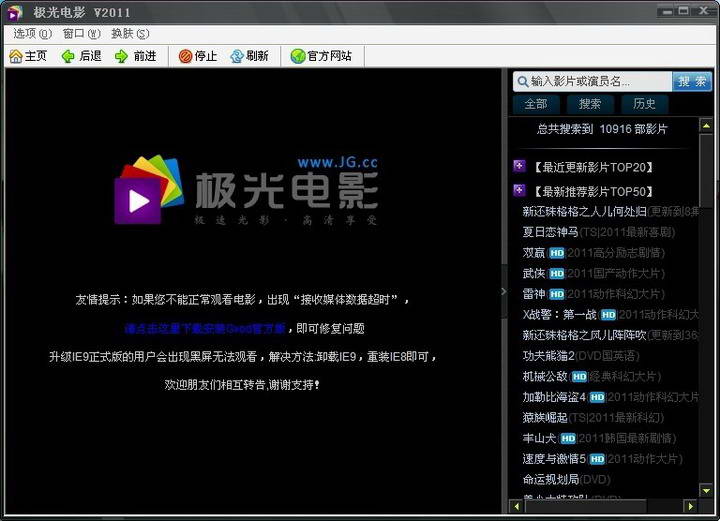Screen dimensions: 720x521
Task: Focus the movie or actor name input field
Action: coord(592,82)
